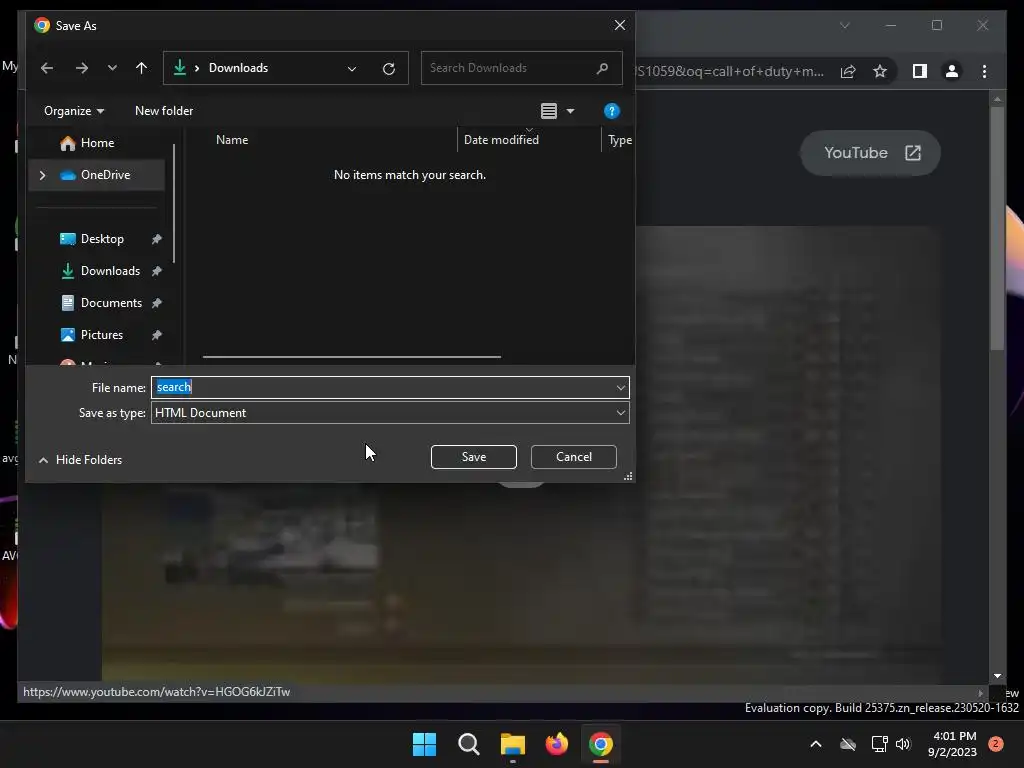Image resolution: width=1024 pixels, height=768 pixels.
Task: Click pin icon next to Pictures
Action: tap(157, 335)
